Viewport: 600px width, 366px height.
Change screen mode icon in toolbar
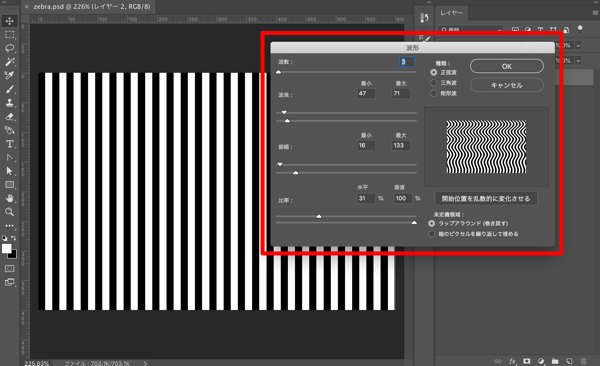tap(10, 283)
